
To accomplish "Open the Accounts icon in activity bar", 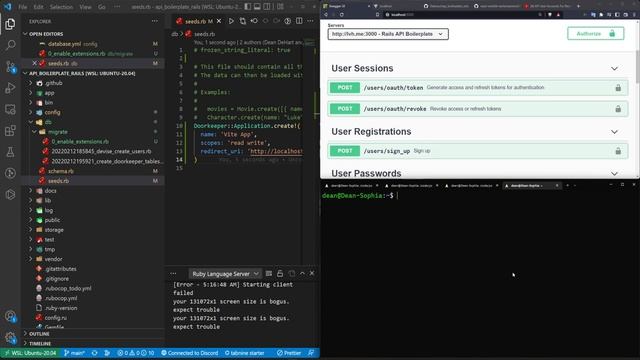I will point(10,316).
